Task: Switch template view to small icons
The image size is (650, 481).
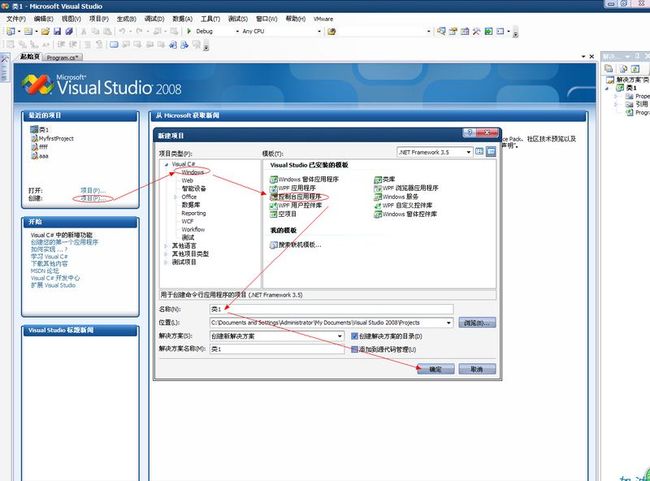Action: click(x=491, y=152)
